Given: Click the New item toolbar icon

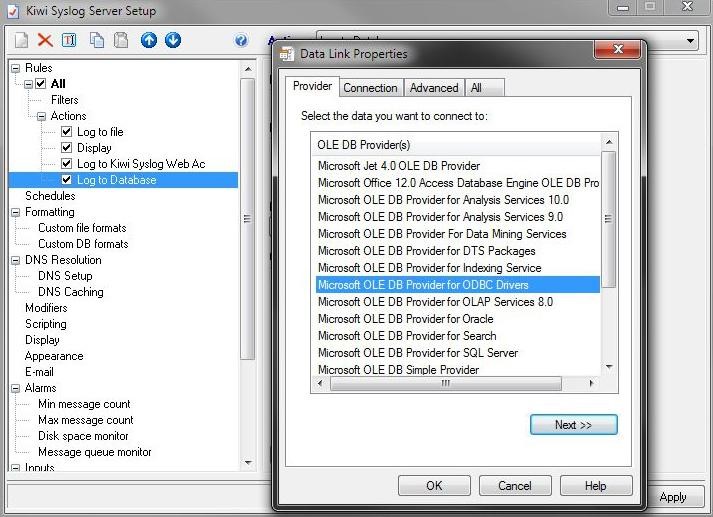Looking at the screenshot, I should 21,40.
